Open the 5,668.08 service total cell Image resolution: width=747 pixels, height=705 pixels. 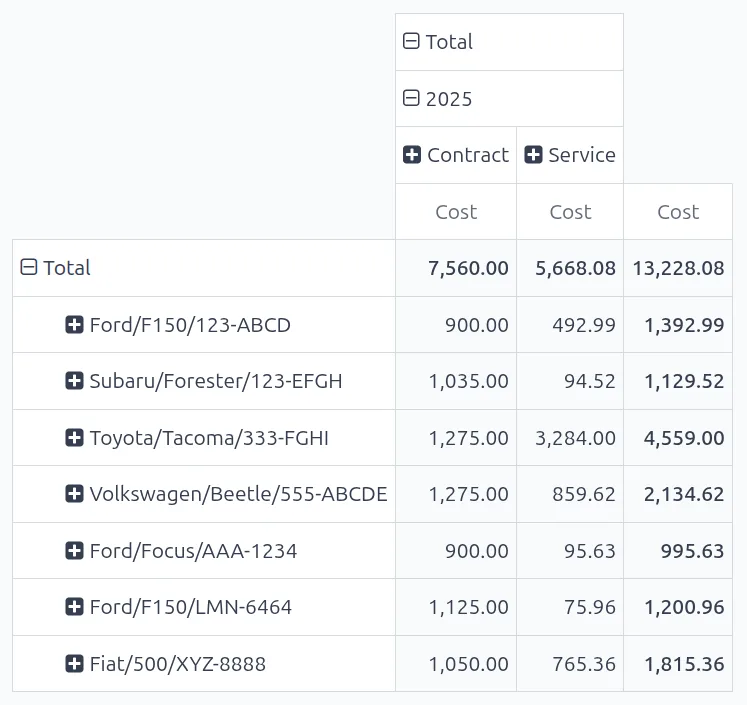point(570,268)
